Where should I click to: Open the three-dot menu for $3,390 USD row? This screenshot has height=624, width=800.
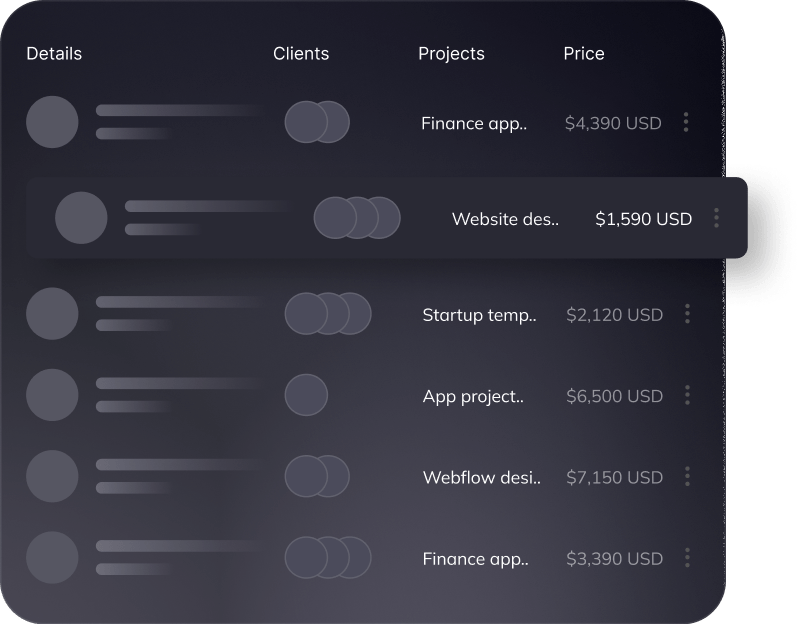687,558
